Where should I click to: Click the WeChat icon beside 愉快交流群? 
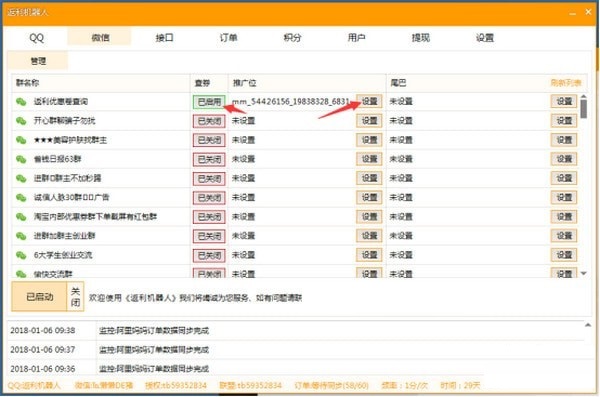[x=21, y=273]
